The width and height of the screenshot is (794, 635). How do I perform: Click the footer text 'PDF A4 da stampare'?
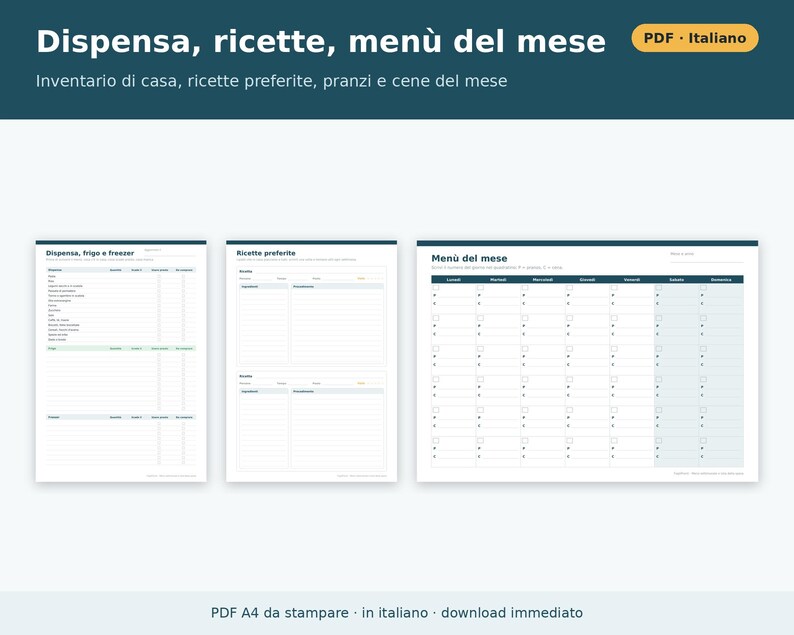point(280,613)
